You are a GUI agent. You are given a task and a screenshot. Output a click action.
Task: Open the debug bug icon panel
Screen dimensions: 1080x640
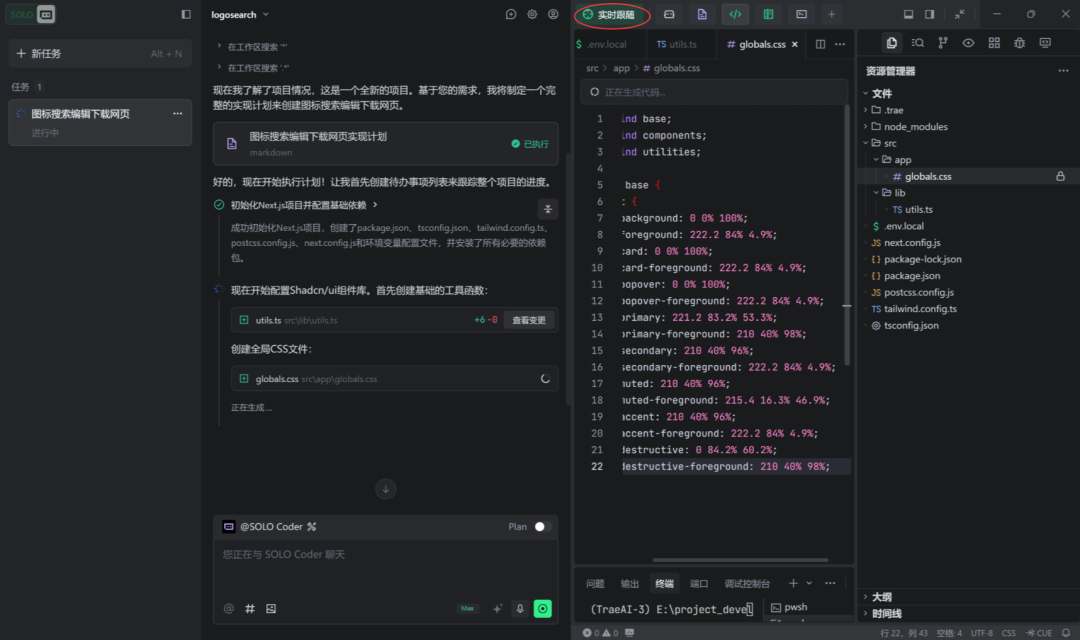coord(1019,43)
